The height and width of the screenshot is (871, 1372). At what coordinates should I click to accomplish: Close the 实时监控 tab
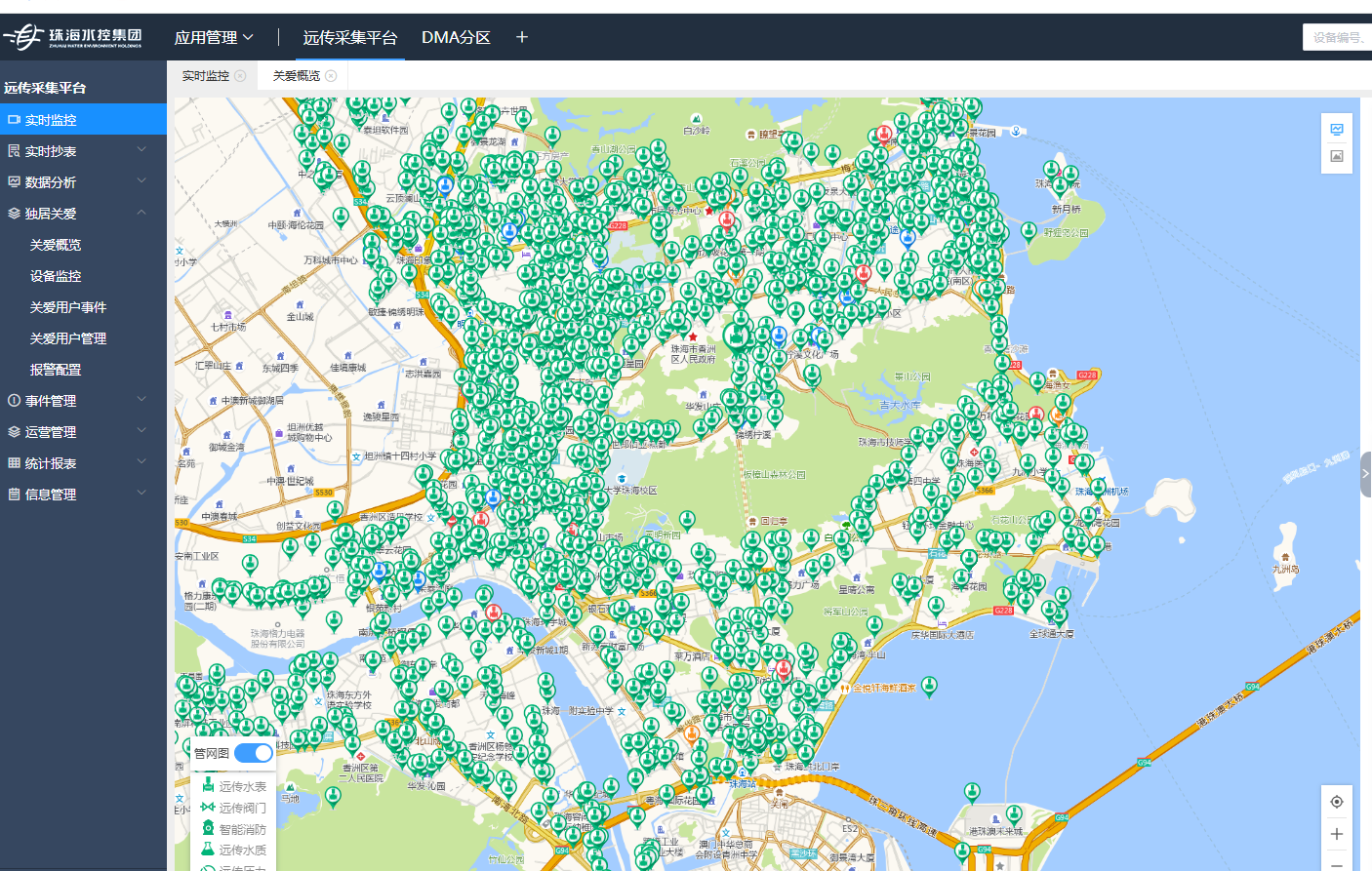[240, 76]
